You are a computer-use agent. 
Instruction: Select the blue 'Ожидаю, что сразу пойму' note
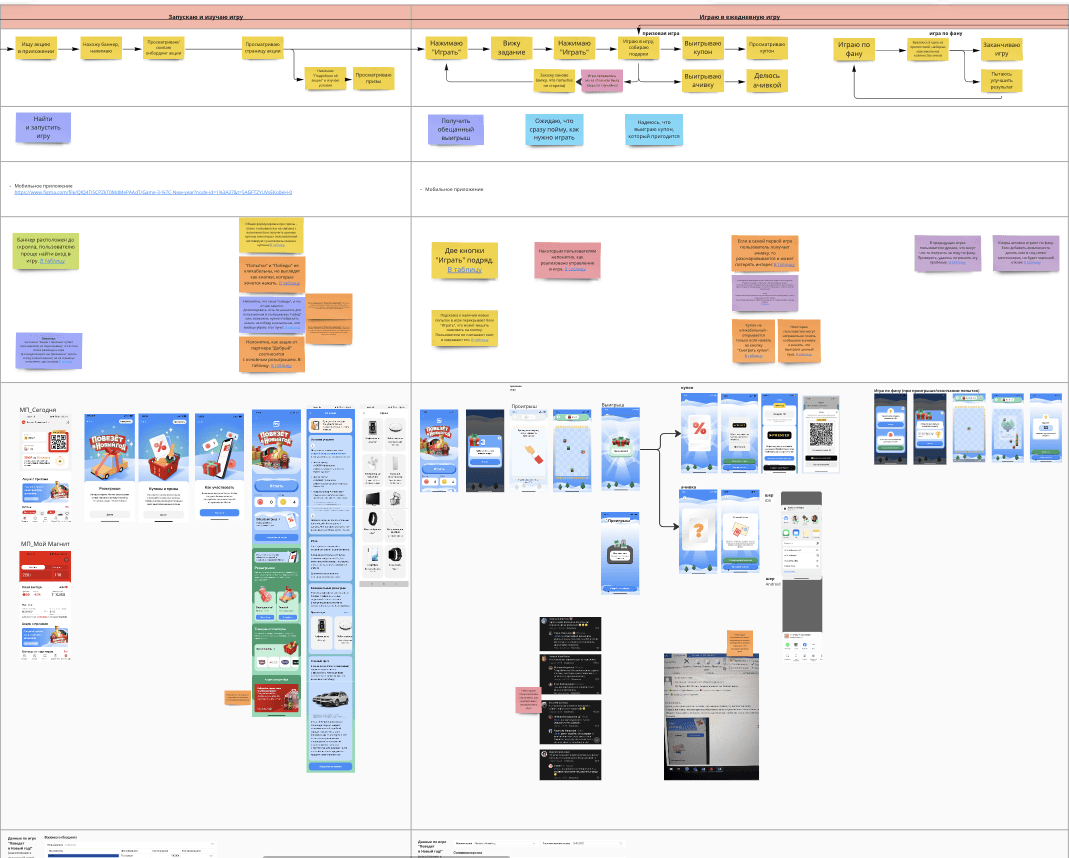coord(554,129)
